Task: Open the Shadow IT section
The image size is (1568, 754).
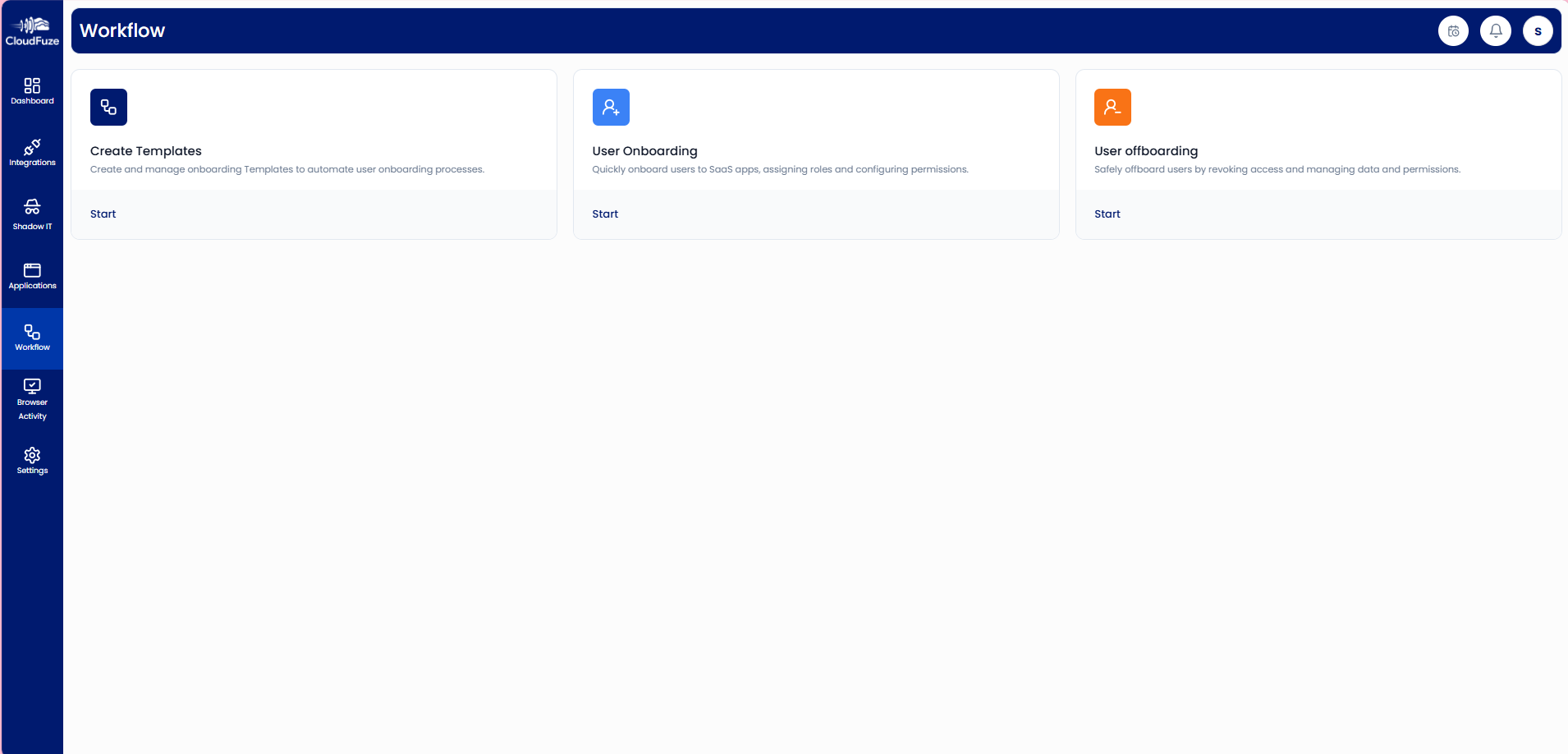Action: (x=32, y=214)
